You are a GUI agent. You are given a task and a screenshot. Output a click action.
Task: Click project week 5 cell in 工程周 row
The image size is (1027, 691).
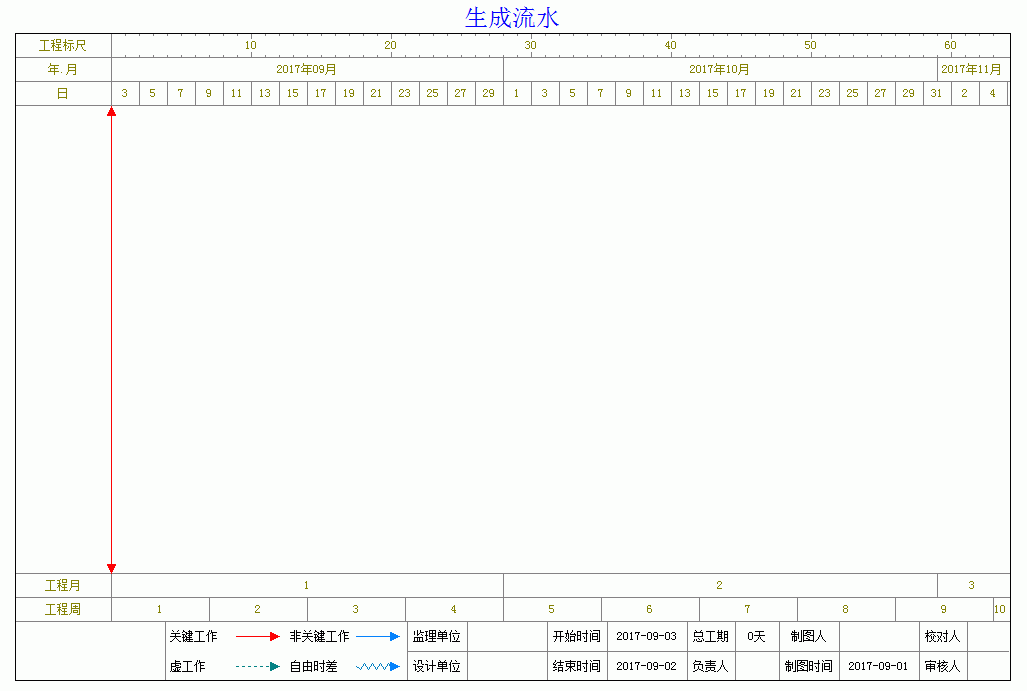click(552, 609)
